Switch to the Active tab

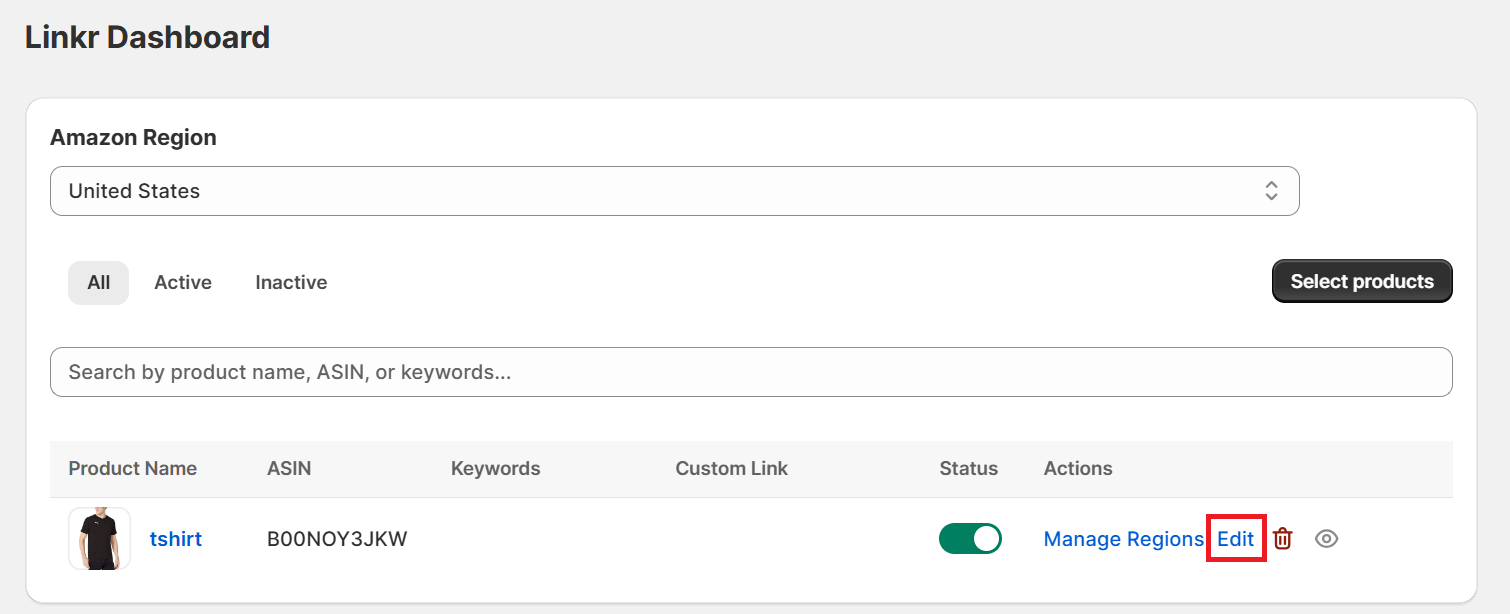[x=183, y=283]
